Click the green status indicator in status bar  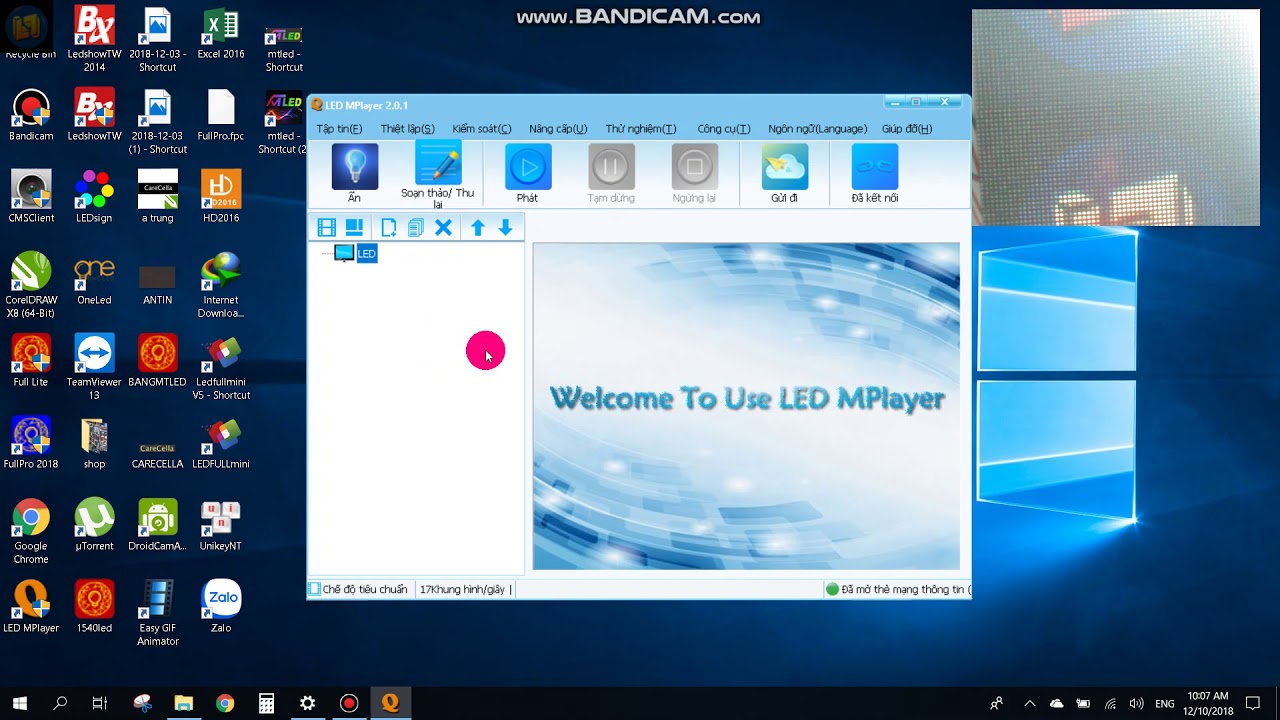[x=832, y=590]
